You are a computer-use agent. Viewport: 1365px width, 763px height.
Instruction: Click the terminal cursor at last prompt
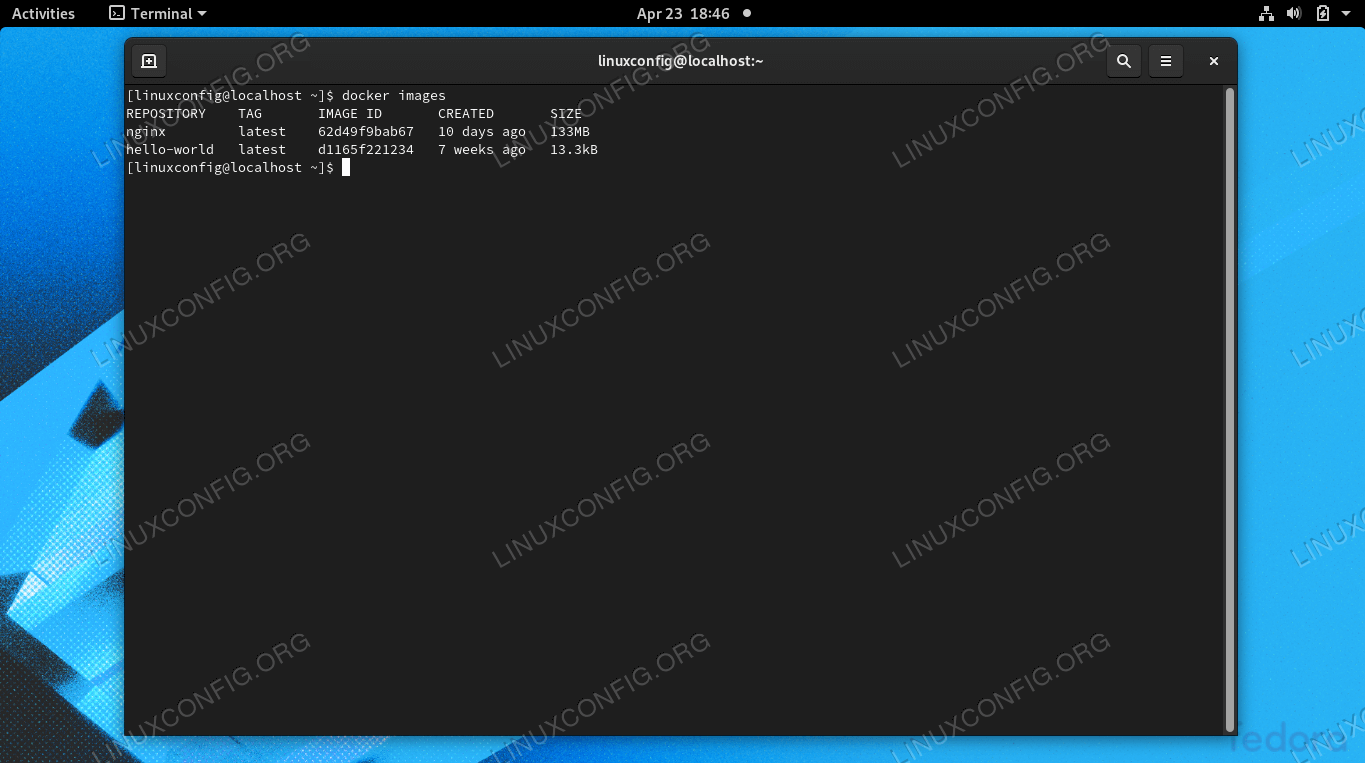[346, 168]
